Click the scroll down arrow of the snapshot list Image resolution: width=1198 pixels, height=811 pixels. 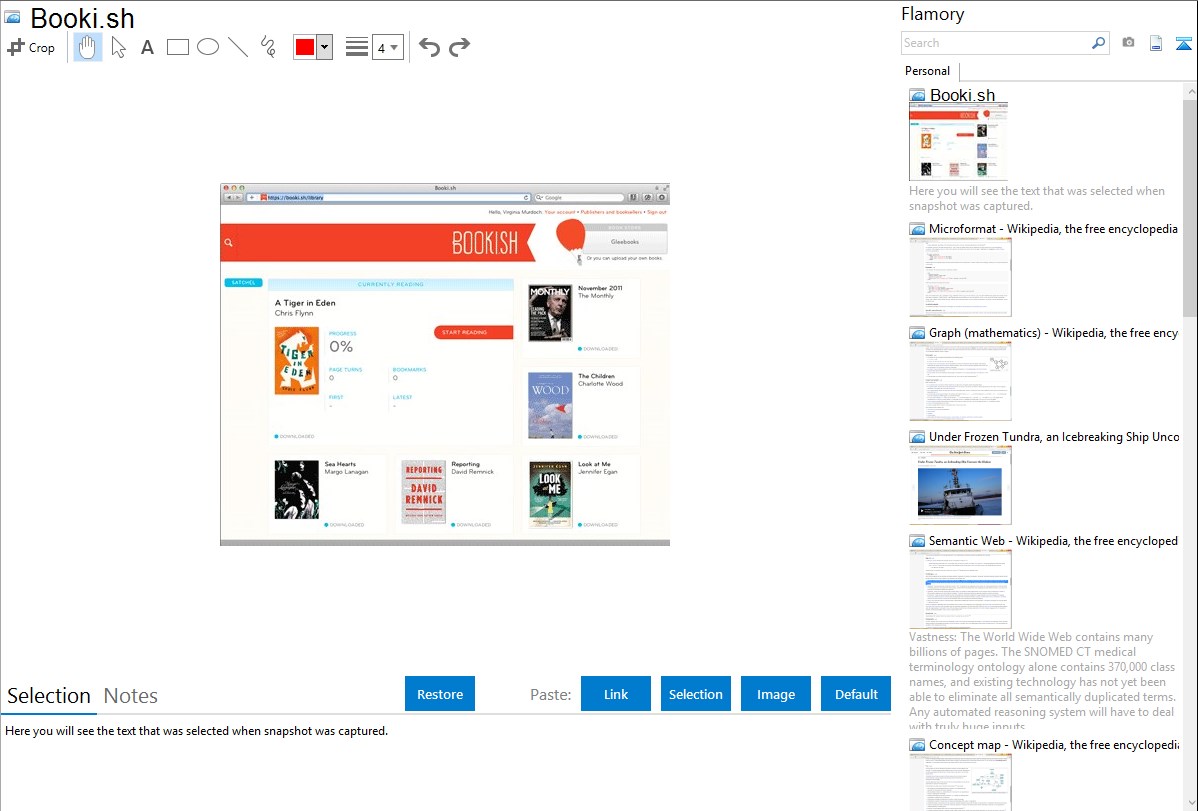(1190, 803)
